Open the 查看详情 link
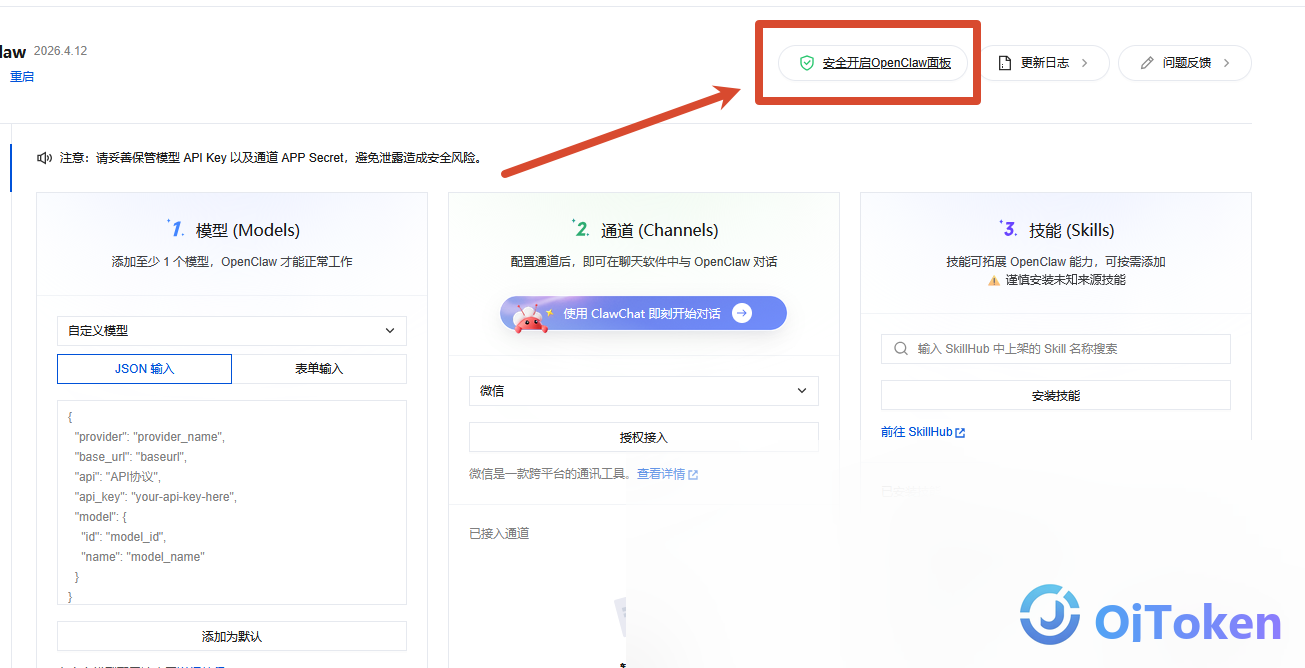The height and width of the screenshot is (668, 1305). click(661, 474)
